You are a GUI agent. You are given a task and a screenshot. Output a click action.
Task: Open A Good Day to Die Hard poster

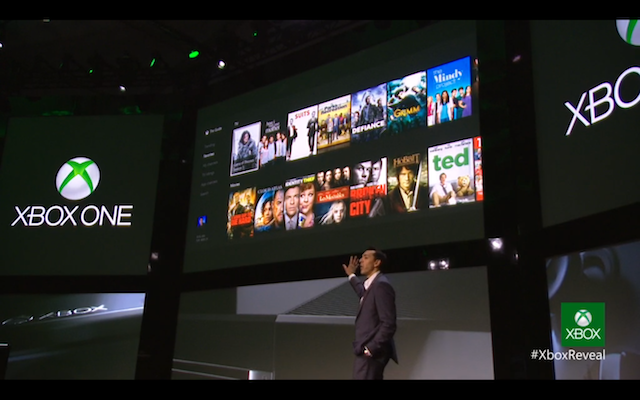click(x=241, y=213)
